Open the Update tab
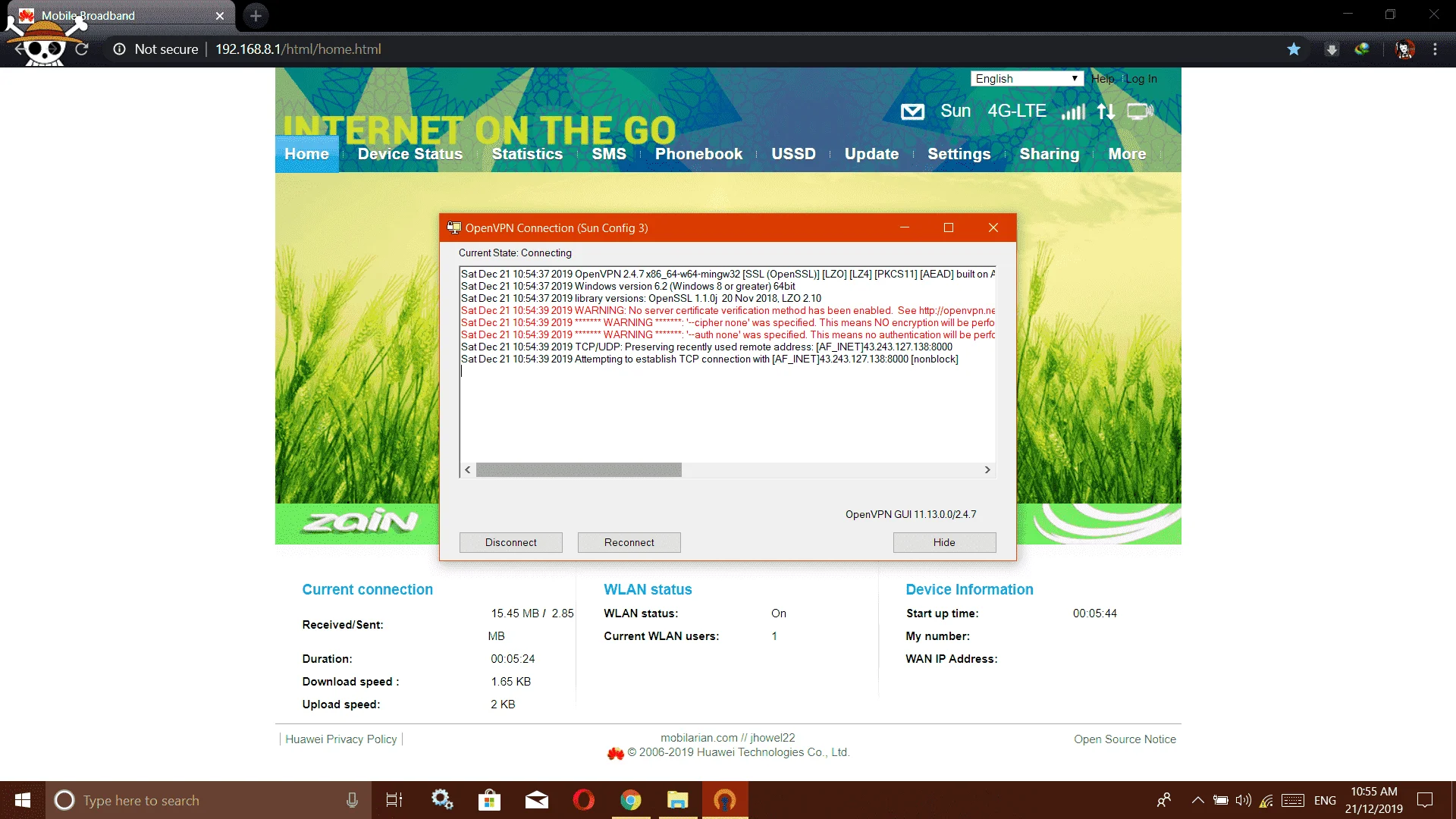The height and width of the screenshot is (819, 1456). click(872, 154)
